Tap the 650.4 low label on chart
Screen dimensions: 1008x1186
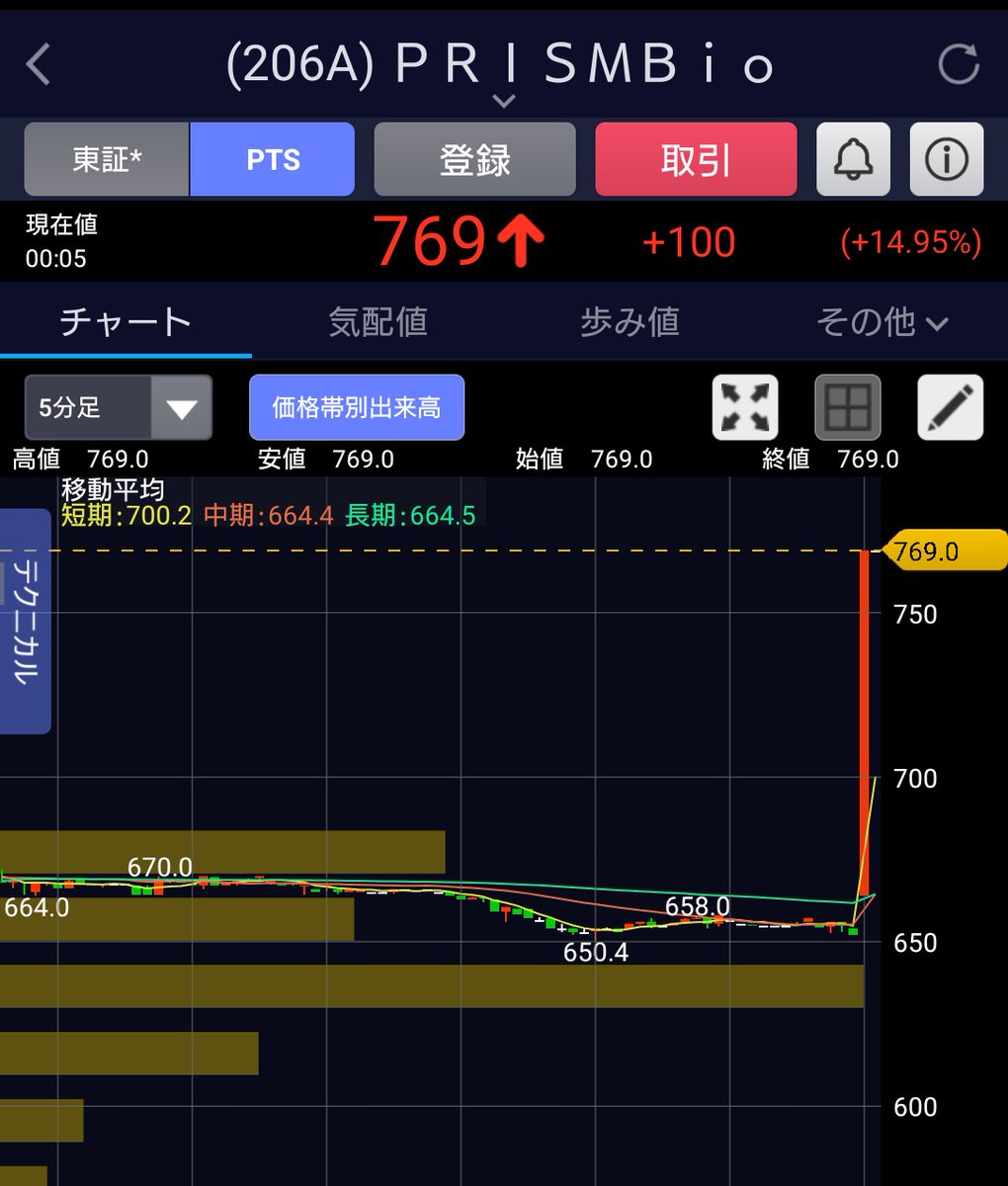596,953
